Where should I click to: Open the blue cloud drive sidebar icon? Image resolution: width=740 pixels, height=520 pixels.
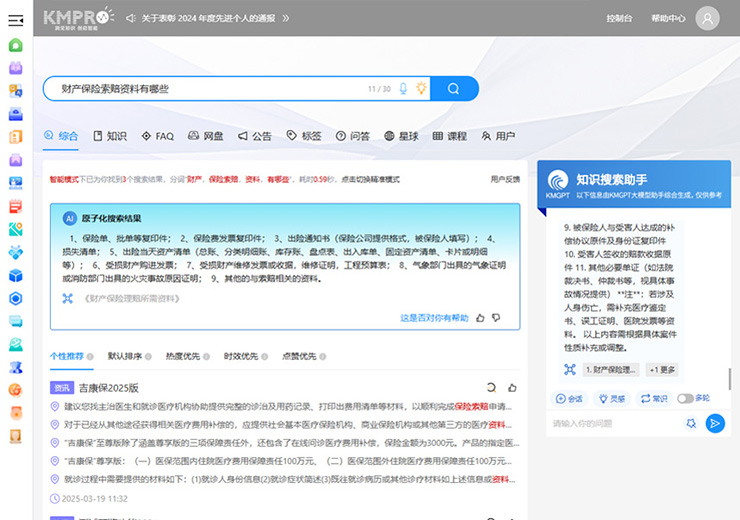click(16, 114)
